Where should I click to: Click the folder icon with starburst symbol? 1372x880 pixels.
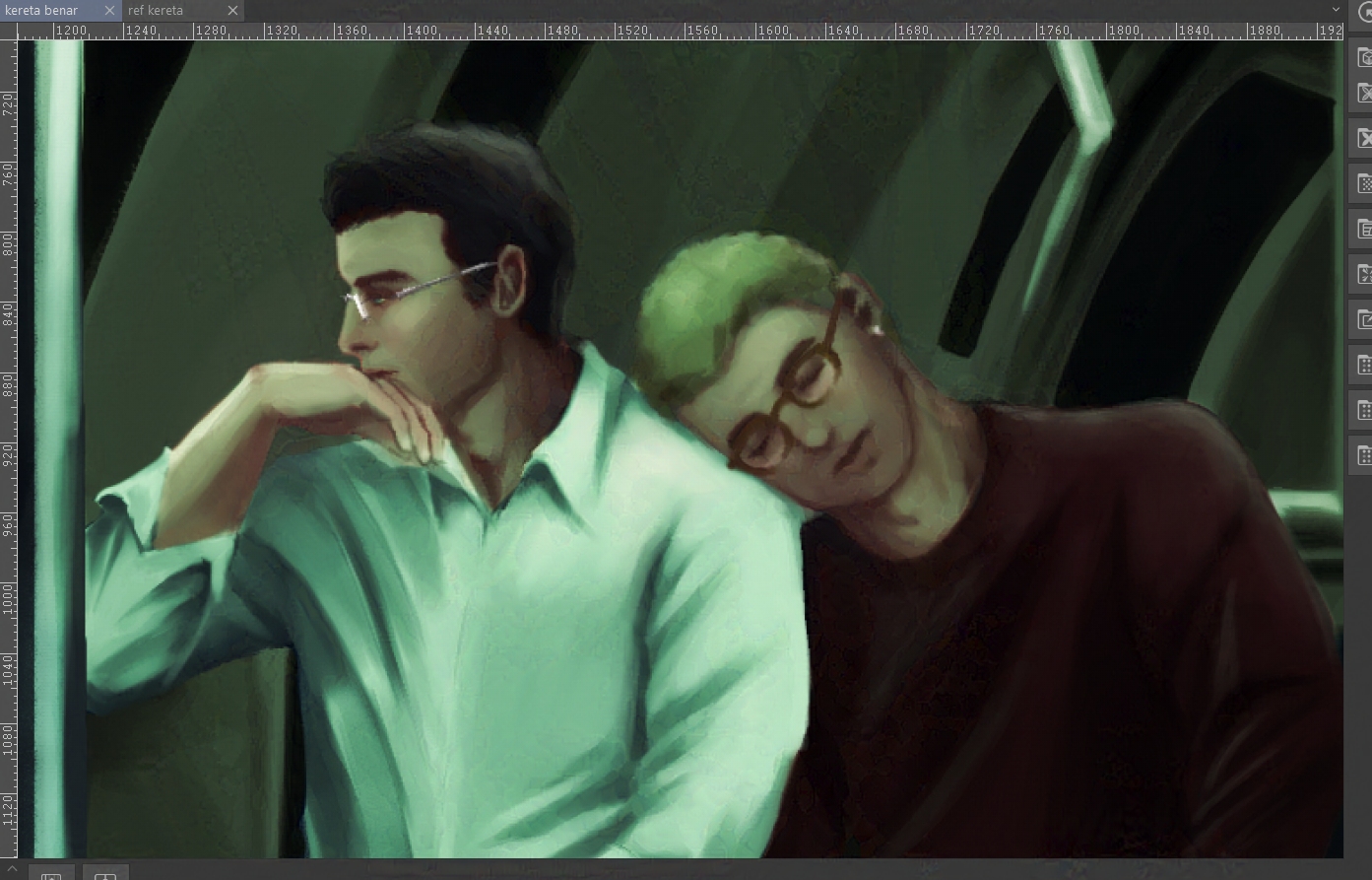pos(1364,275)
